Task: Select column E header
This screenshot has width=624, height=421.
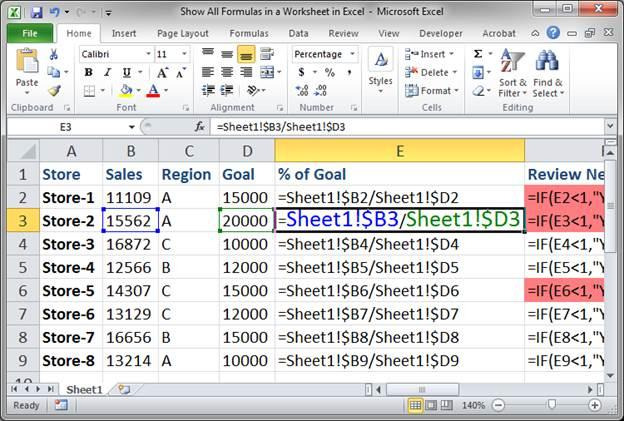Action: pos(400,151)
